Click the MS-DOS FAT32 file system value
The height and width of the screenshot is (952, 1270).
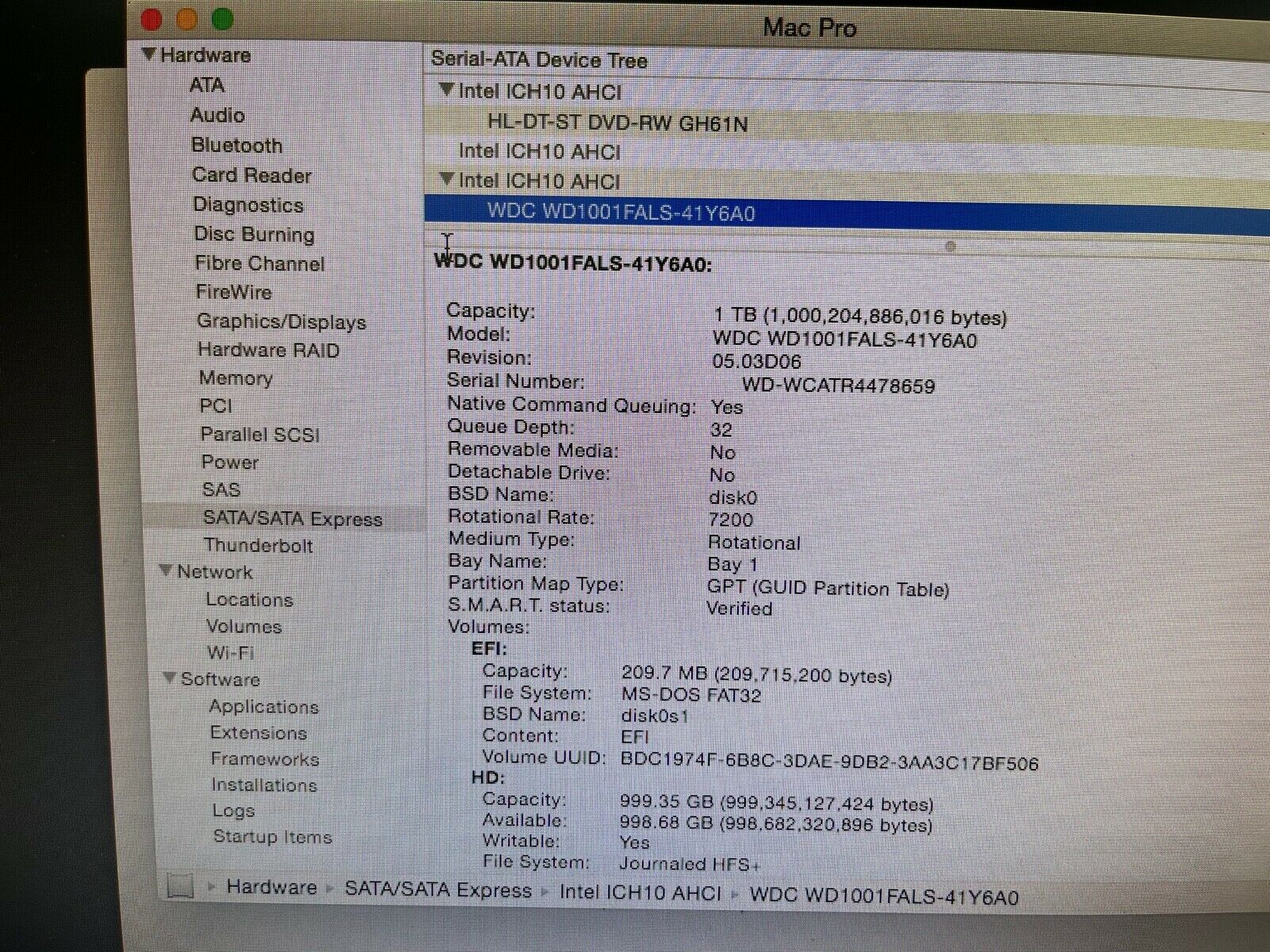(691, 696)
